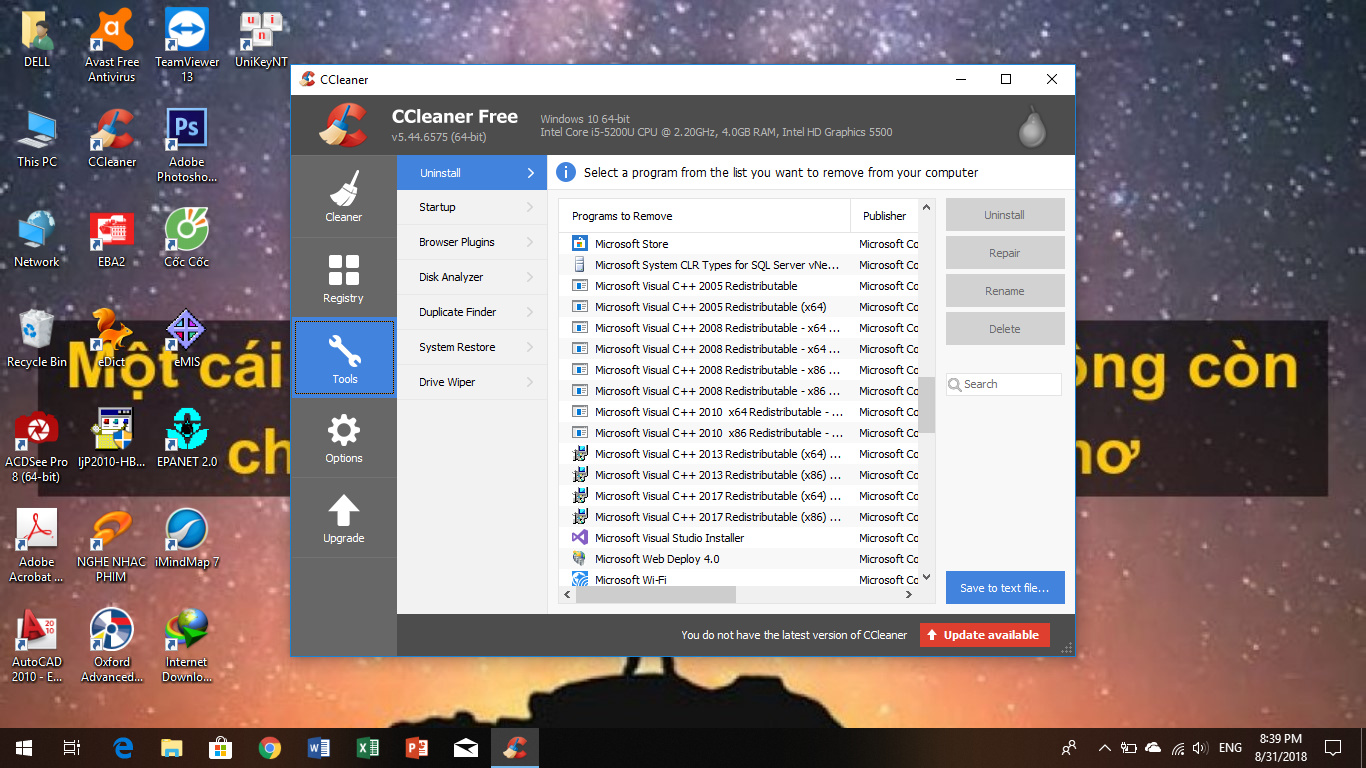Image resolution: width=1366 pixels, height=768 pixels.
Task: Open Internet Download Manager desktop shortcut
Action: (x=187, y=646)
